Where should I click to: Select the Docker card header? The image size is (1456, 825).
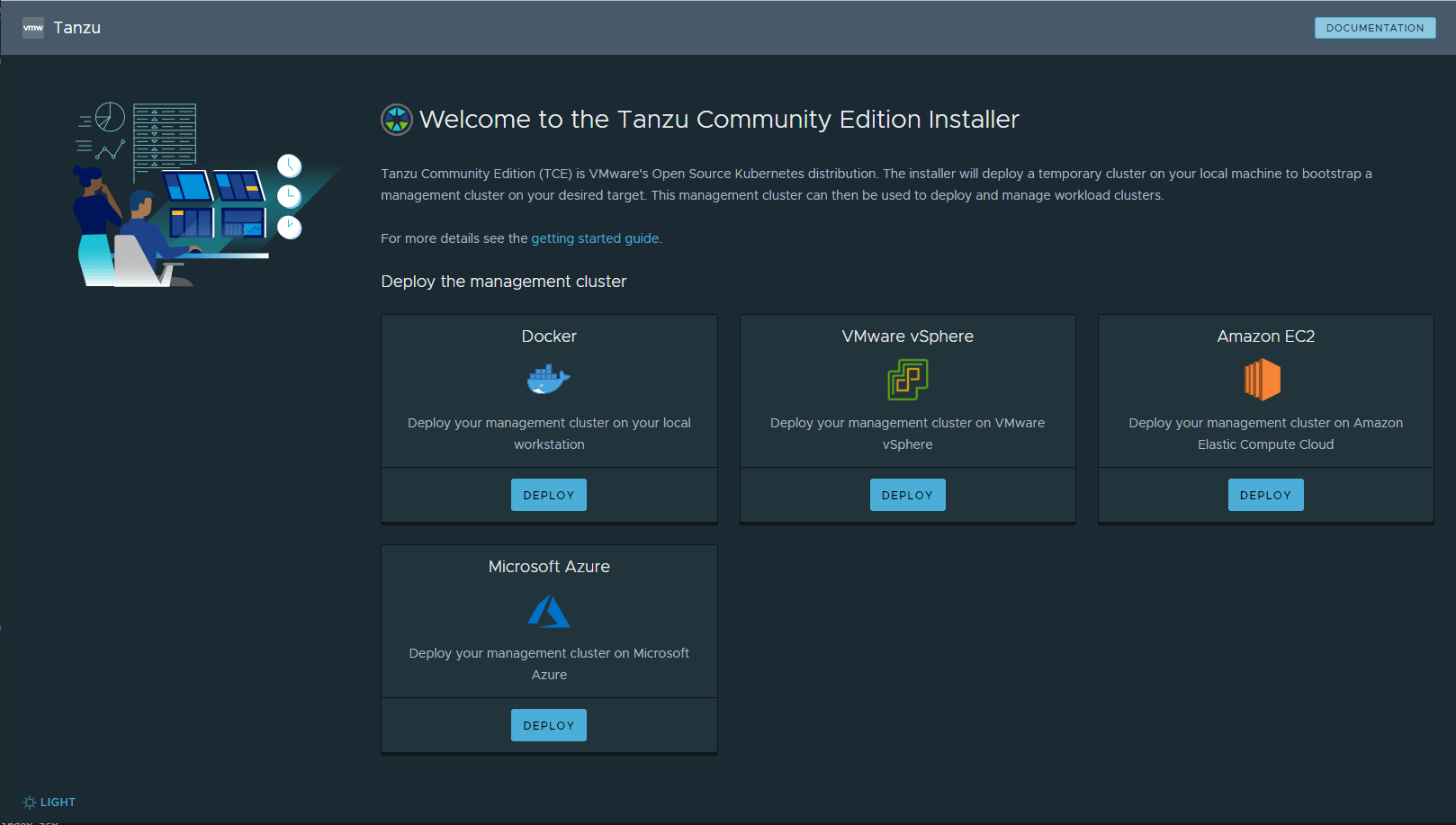pos(549,336)
